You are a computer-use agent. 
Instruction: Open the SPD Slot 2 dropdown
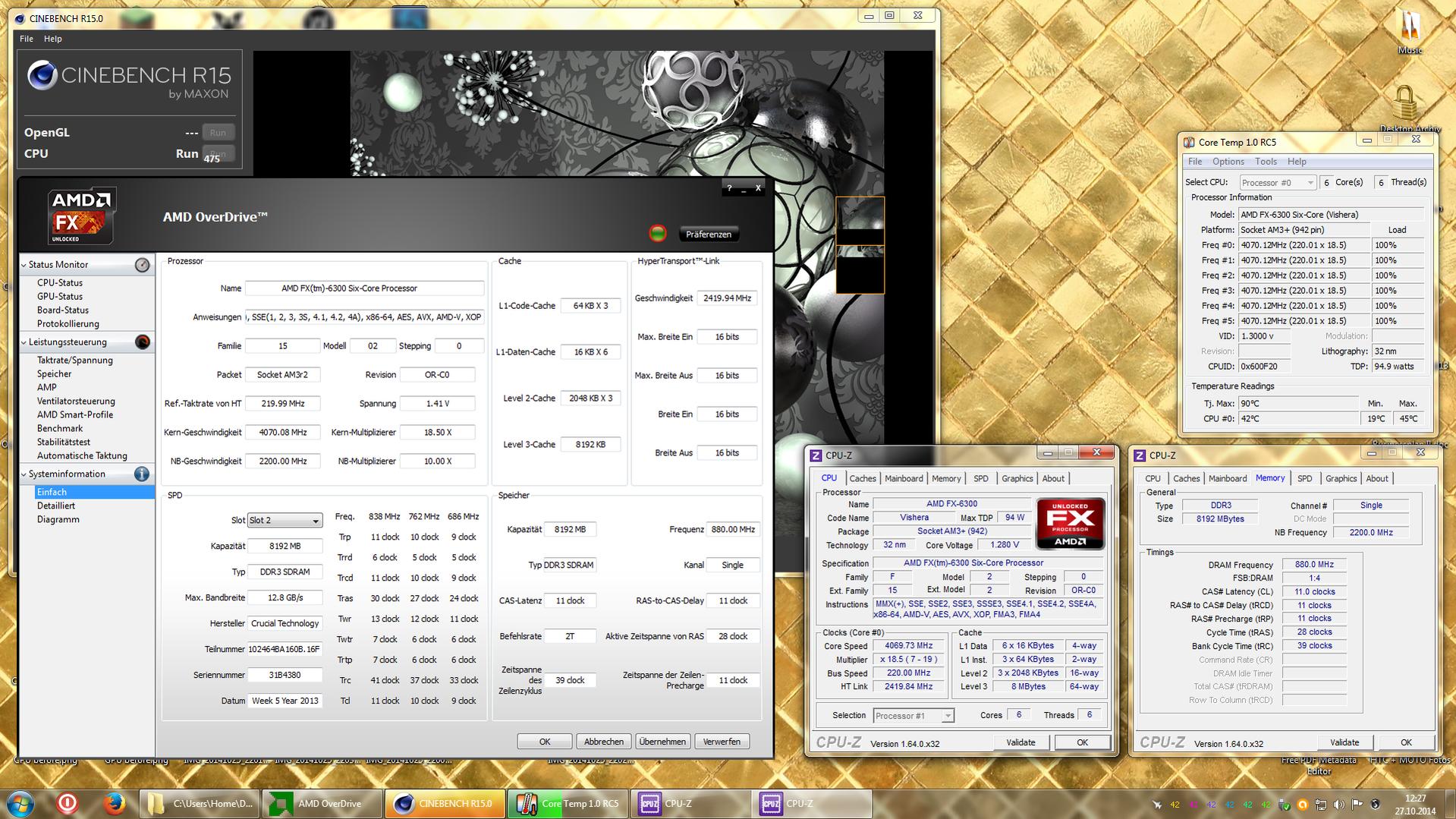click(285, 521)
